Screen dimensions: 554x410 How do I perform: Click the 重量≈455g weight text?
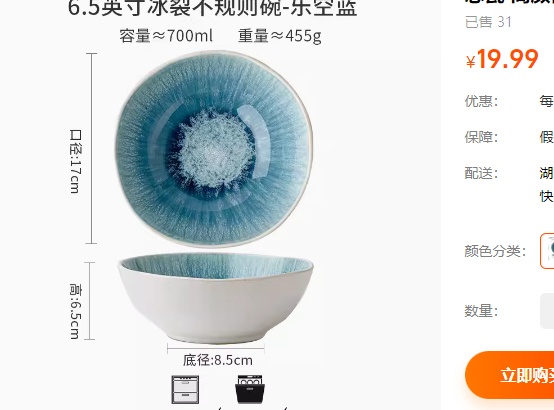[279, 36]
